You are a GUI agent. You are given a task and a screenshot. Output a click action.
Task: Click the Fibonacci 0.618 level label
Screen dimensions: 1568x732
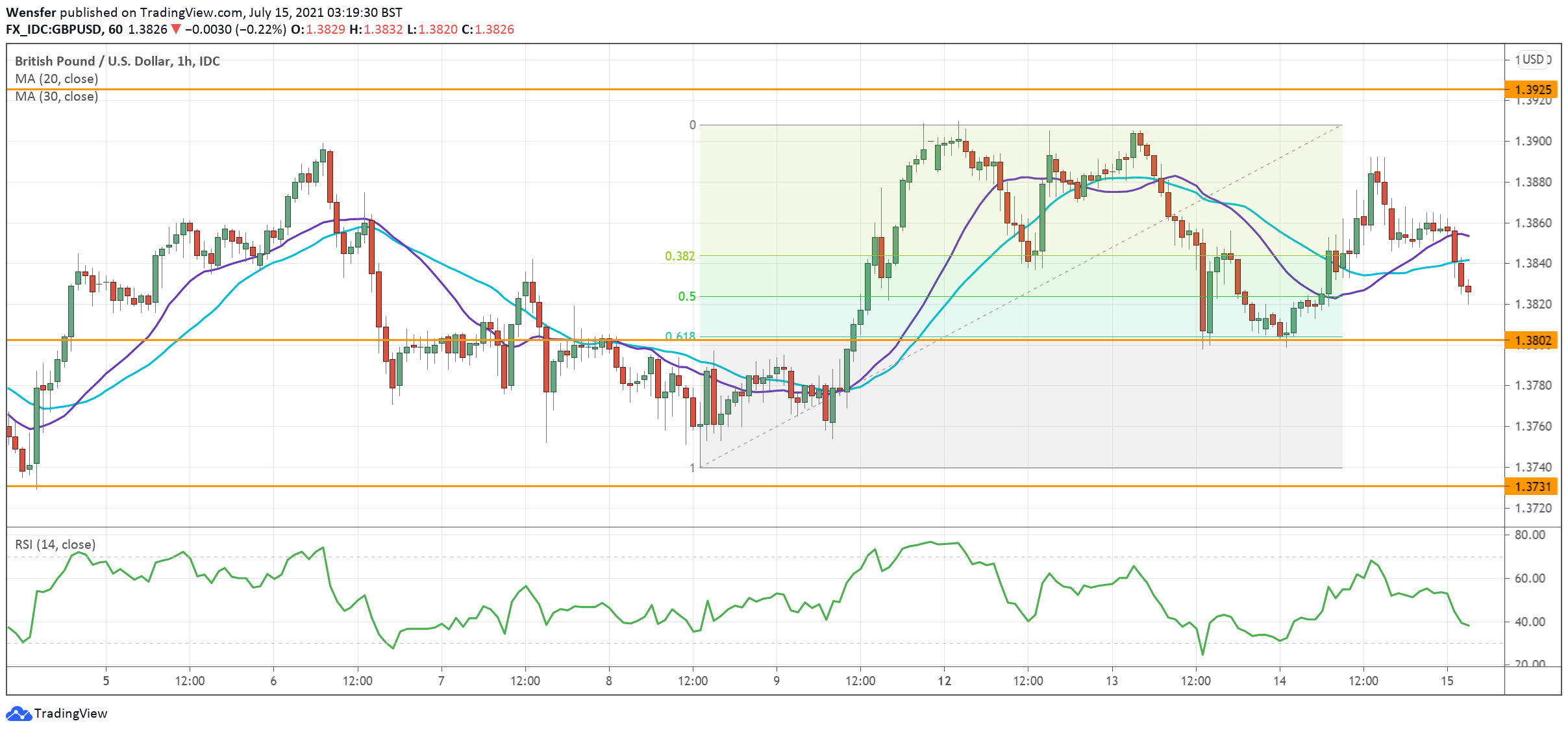tap(680, 336)
